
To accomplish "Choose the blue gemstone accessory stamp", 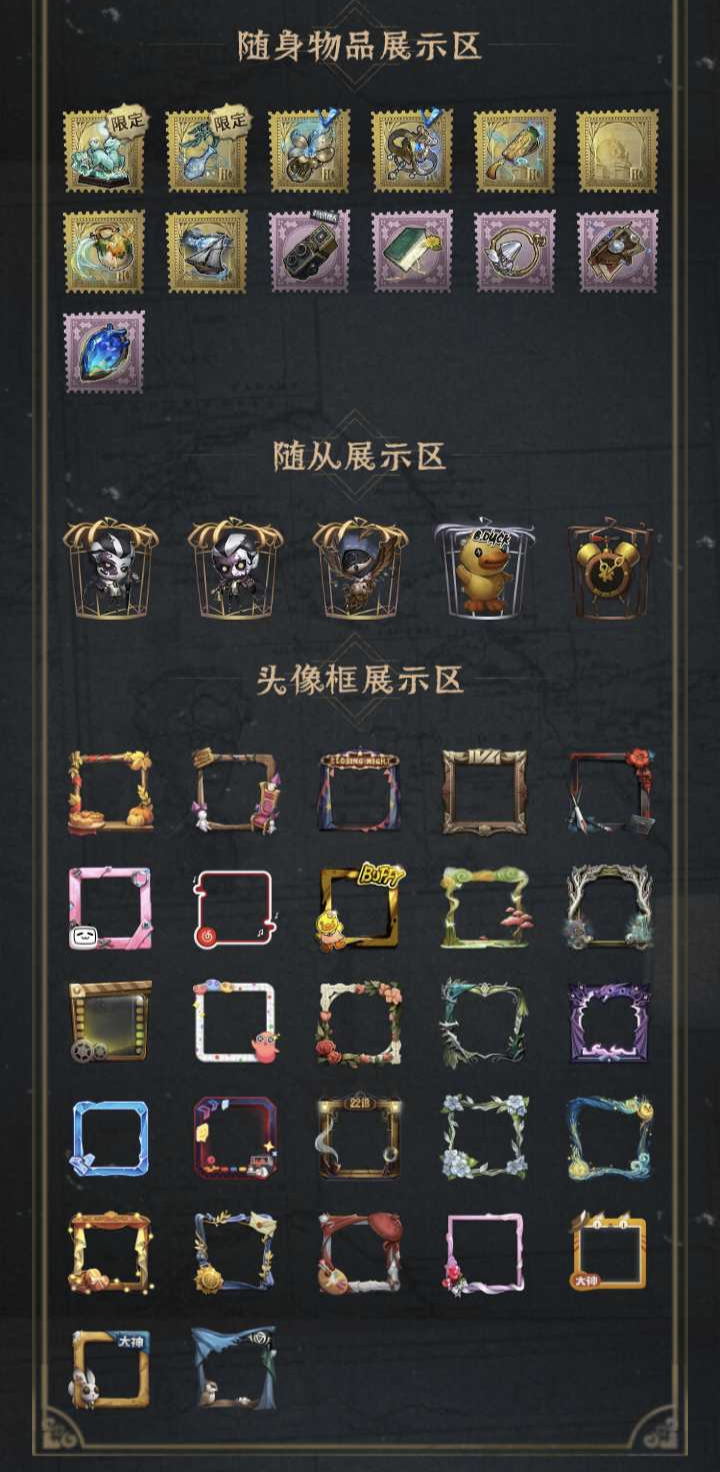I will (104, 352).
